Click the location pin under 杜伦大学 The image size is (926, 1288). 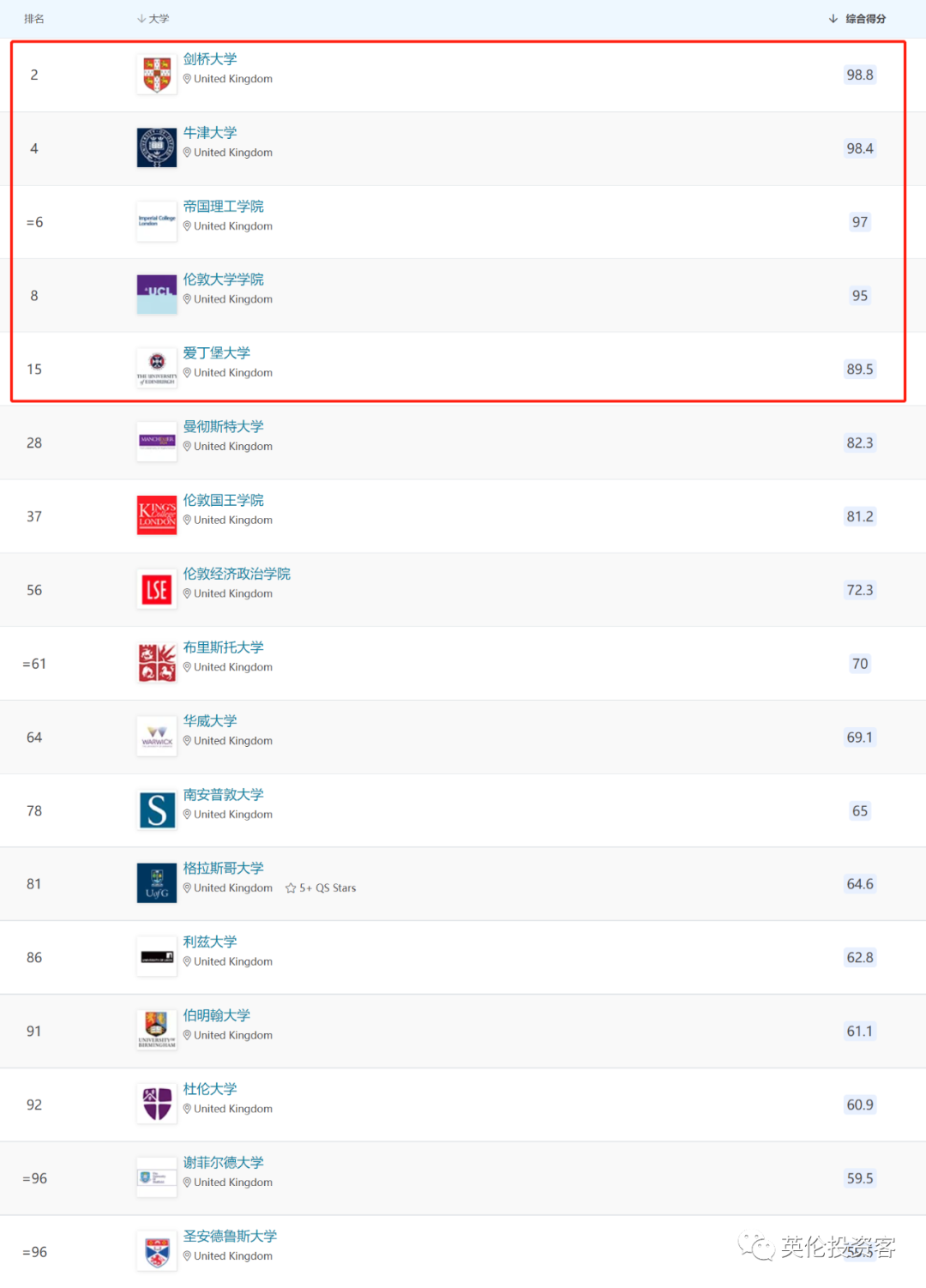[187, 1109]
